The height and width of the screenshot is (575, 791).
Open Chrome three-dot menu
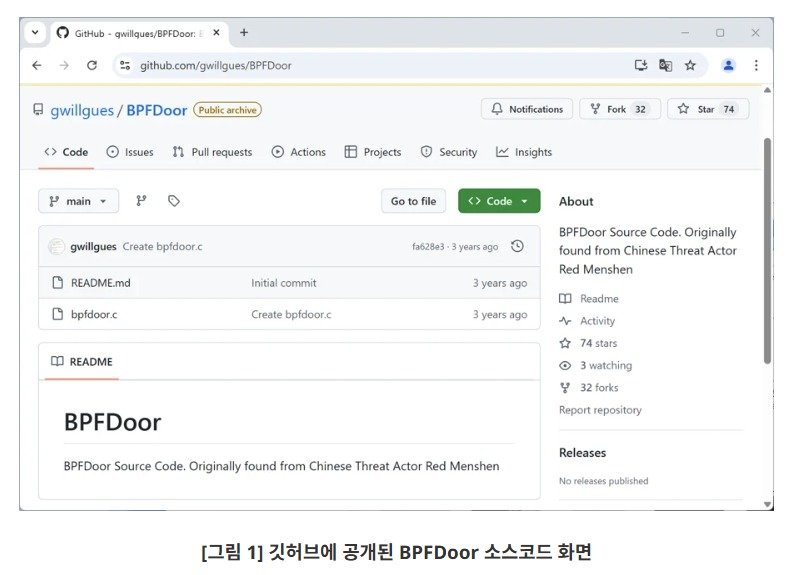click(756, 65)
